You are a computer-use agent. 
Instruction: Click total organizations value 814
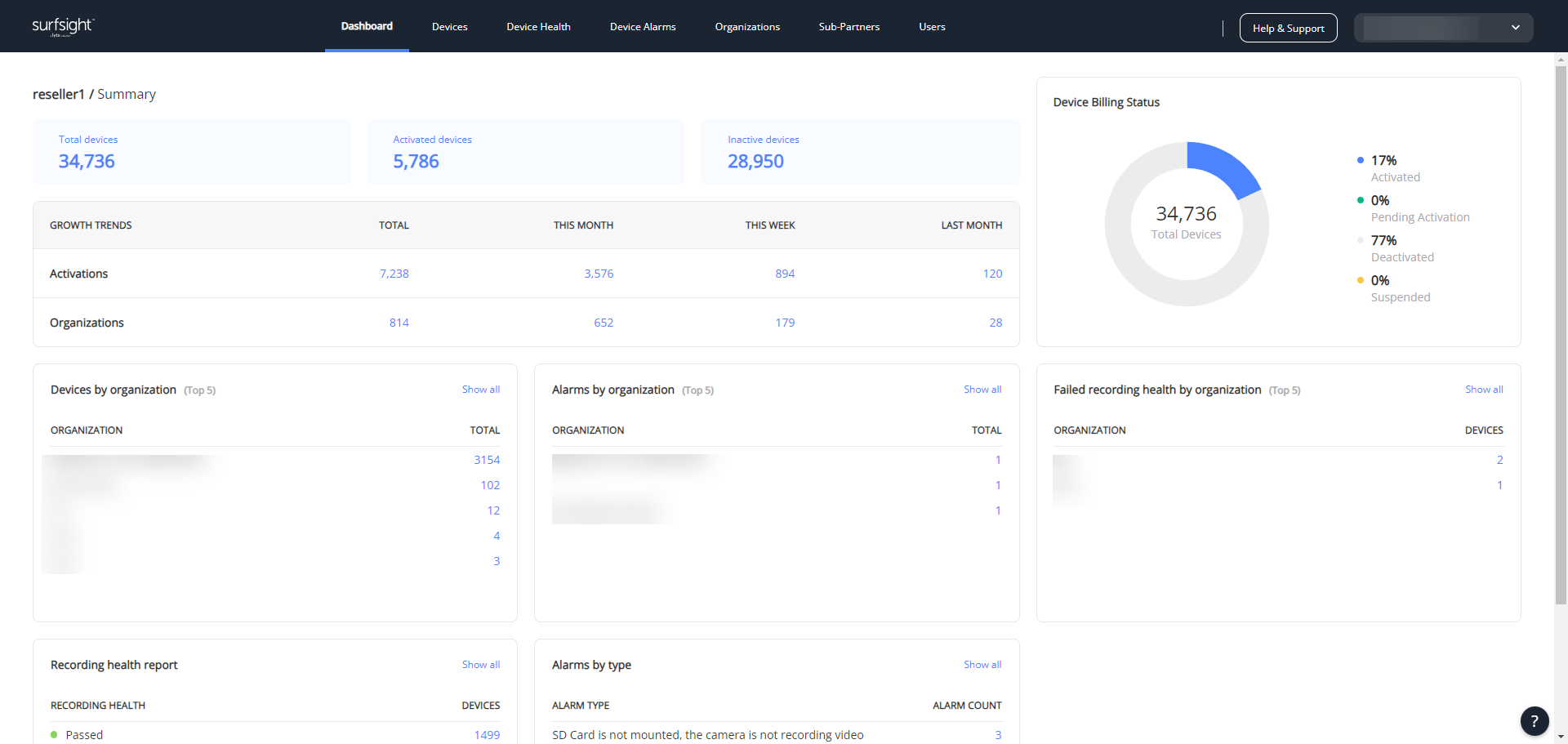[x=399, y=323]
